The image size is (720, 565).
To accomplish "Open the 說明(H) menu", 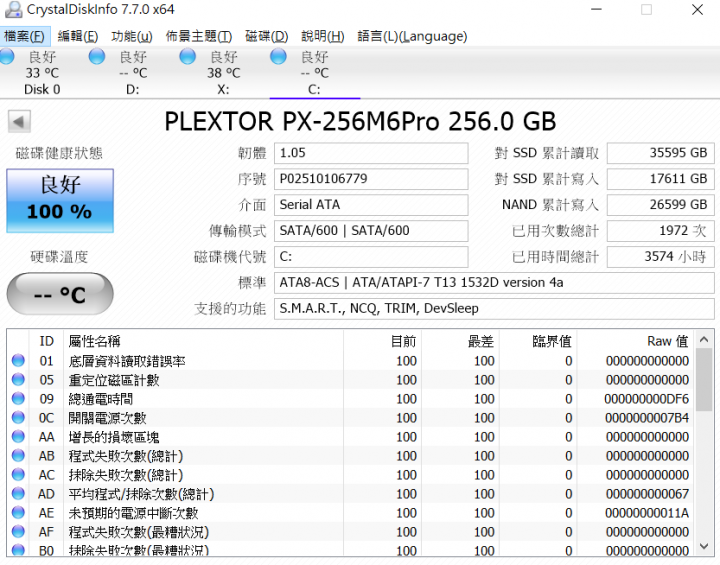I will point(323,36).
